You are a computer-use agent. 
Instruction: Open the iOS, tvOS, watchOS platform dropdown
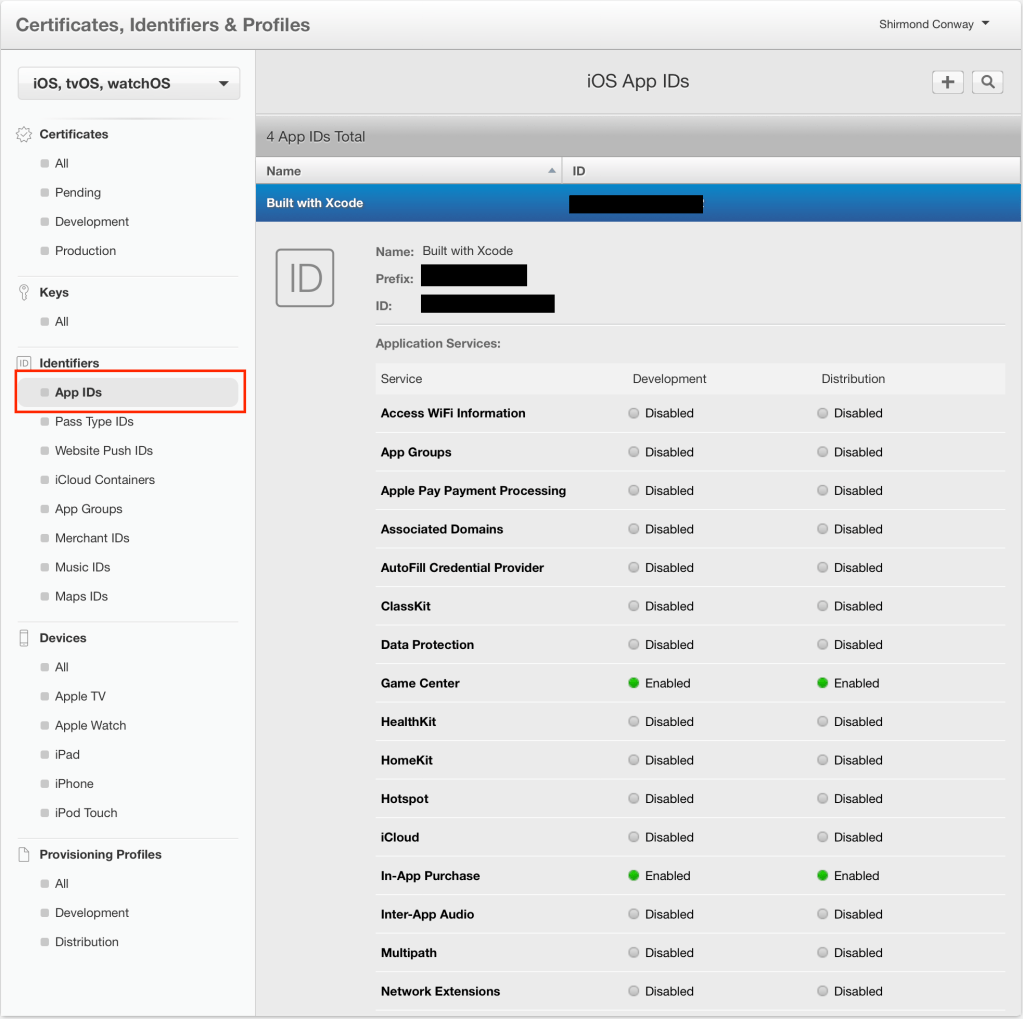coord(129,84)
